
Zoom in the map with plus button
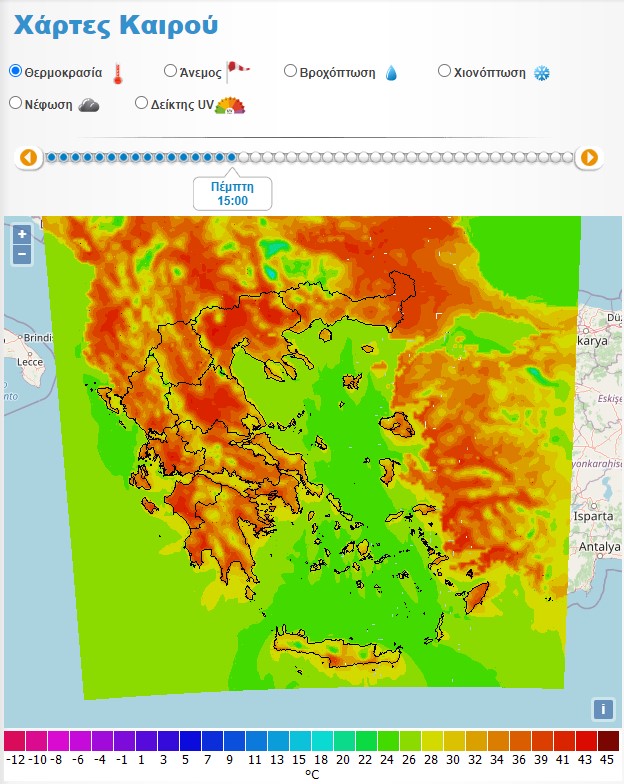[22, 234]
